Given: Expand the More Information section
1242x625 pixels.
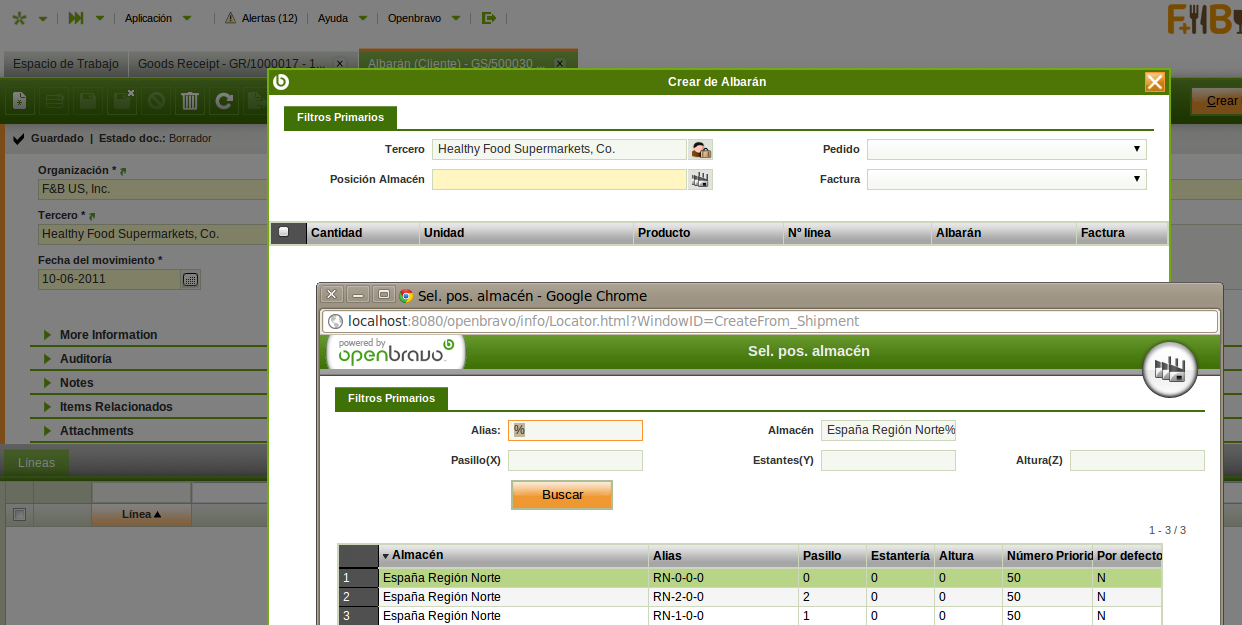Looking at the screenshot, I should coord(108,335).
